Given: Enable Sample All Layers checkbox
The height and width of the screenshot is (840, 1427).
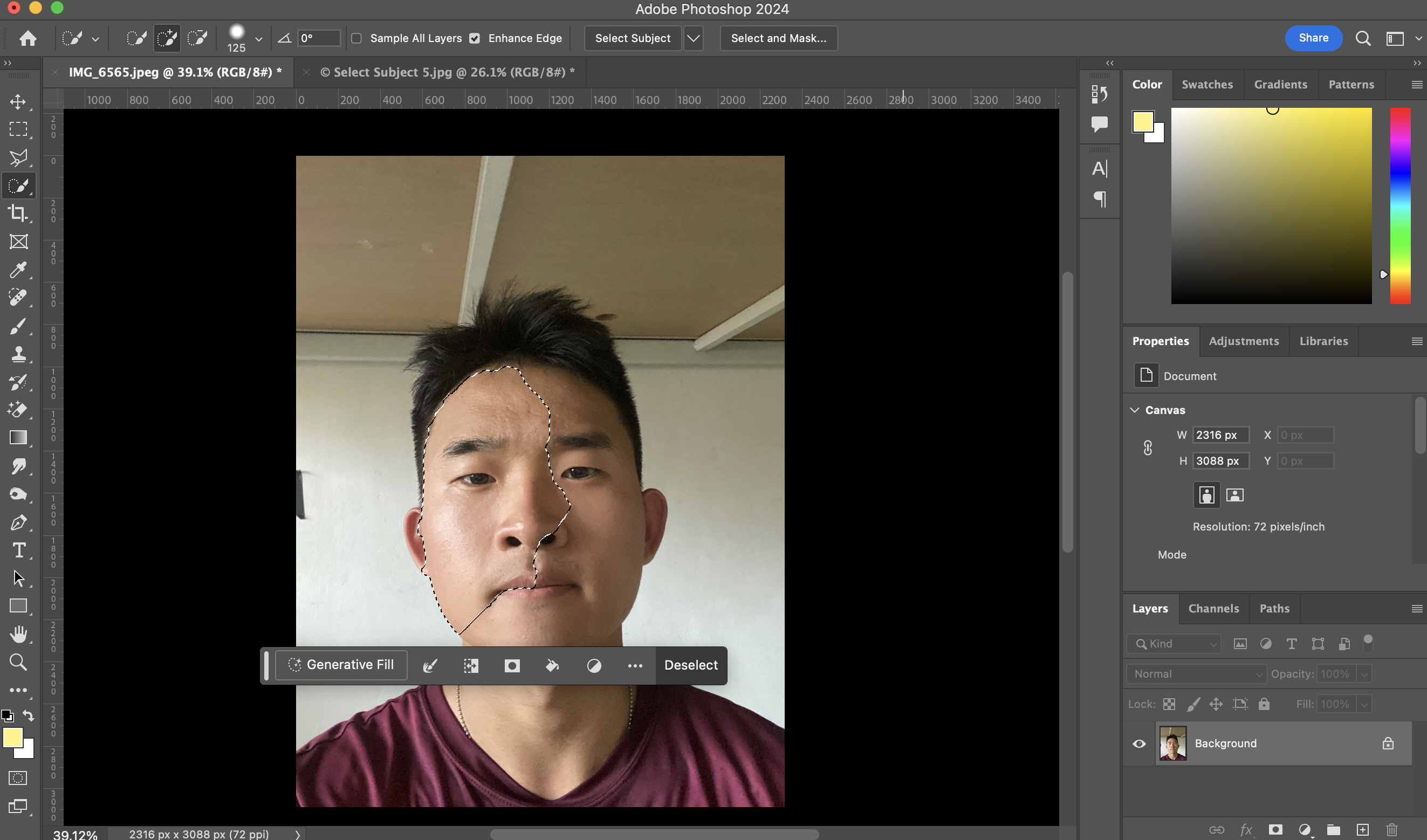Looking at the screenshot, I should pyautogui.click(x=357, y=38).
